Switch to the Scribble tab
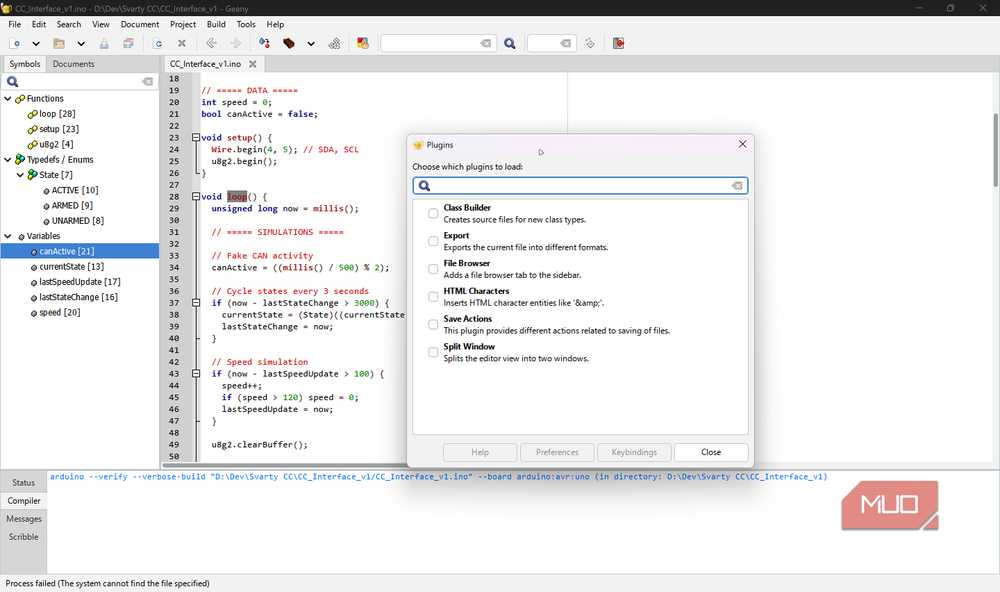1000x592 pixels. pos(24,537)
